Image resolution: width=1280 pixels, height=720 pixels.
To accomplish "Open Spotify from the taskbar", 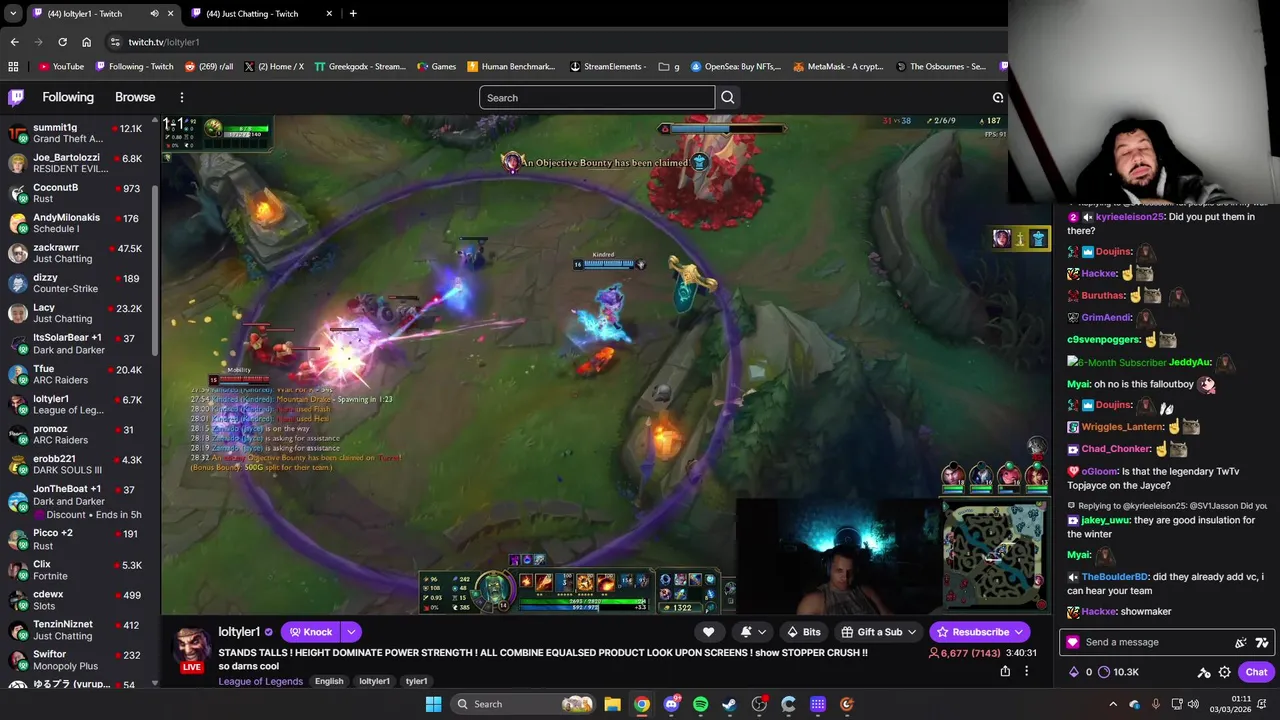I will click(x=700, y=704).
